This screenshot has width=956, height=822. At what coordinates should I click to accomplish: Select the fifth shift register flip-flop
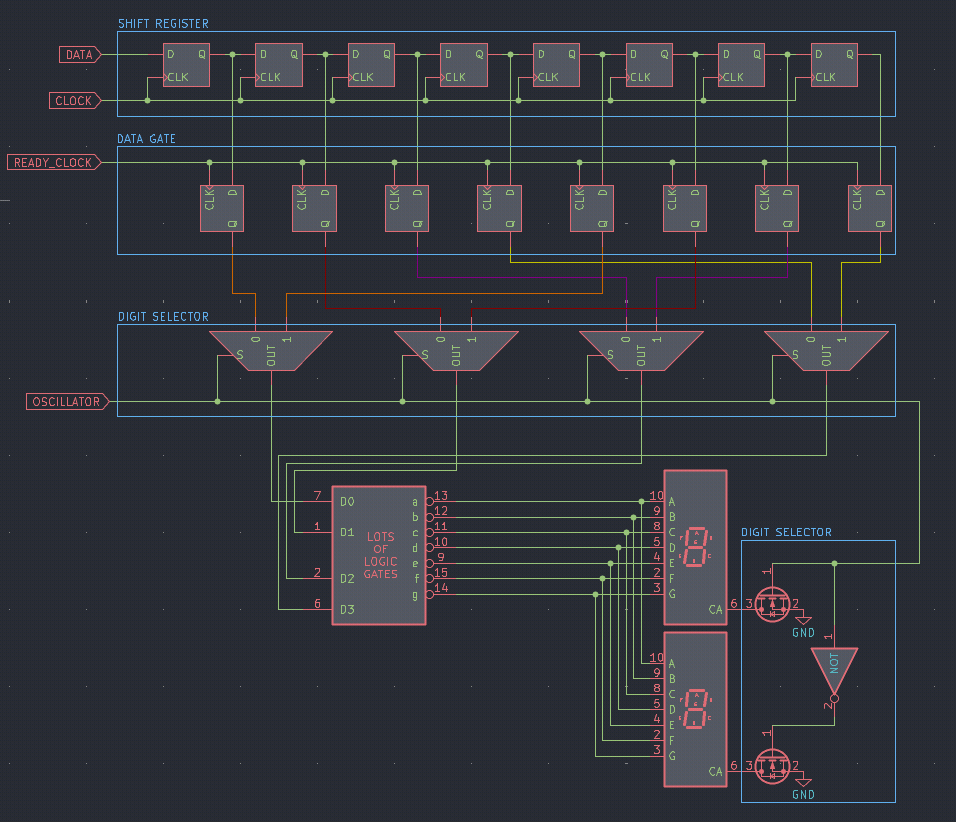coord(556,65)
